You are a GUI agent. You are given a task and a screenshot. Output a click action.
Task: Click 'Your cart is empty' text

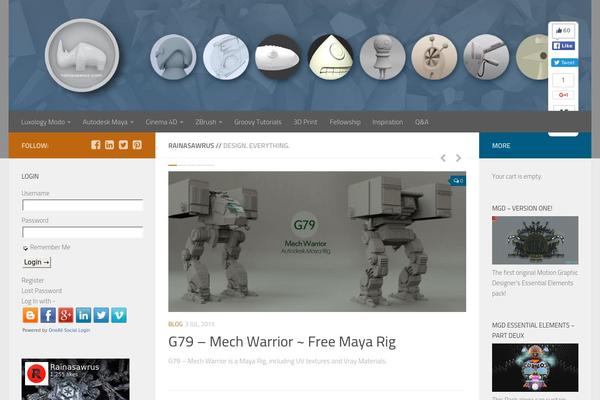(517, 176)
